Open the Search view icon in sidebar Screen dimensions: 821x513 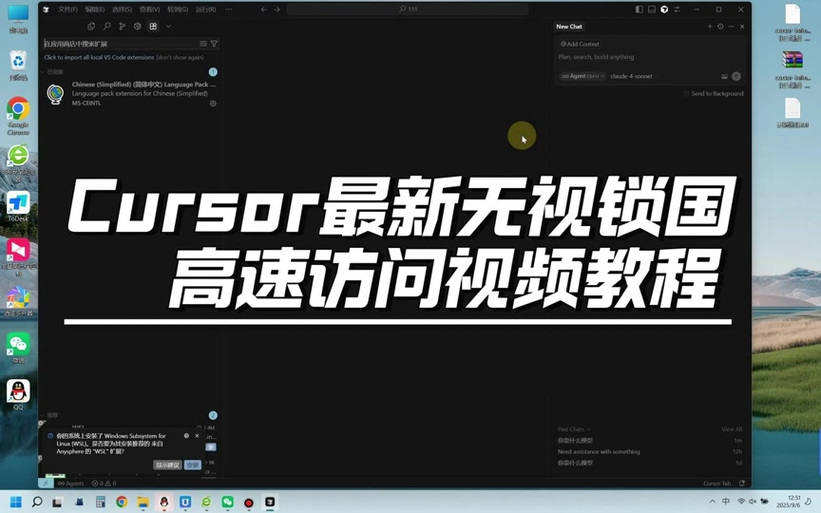click(x=107, y=26)
